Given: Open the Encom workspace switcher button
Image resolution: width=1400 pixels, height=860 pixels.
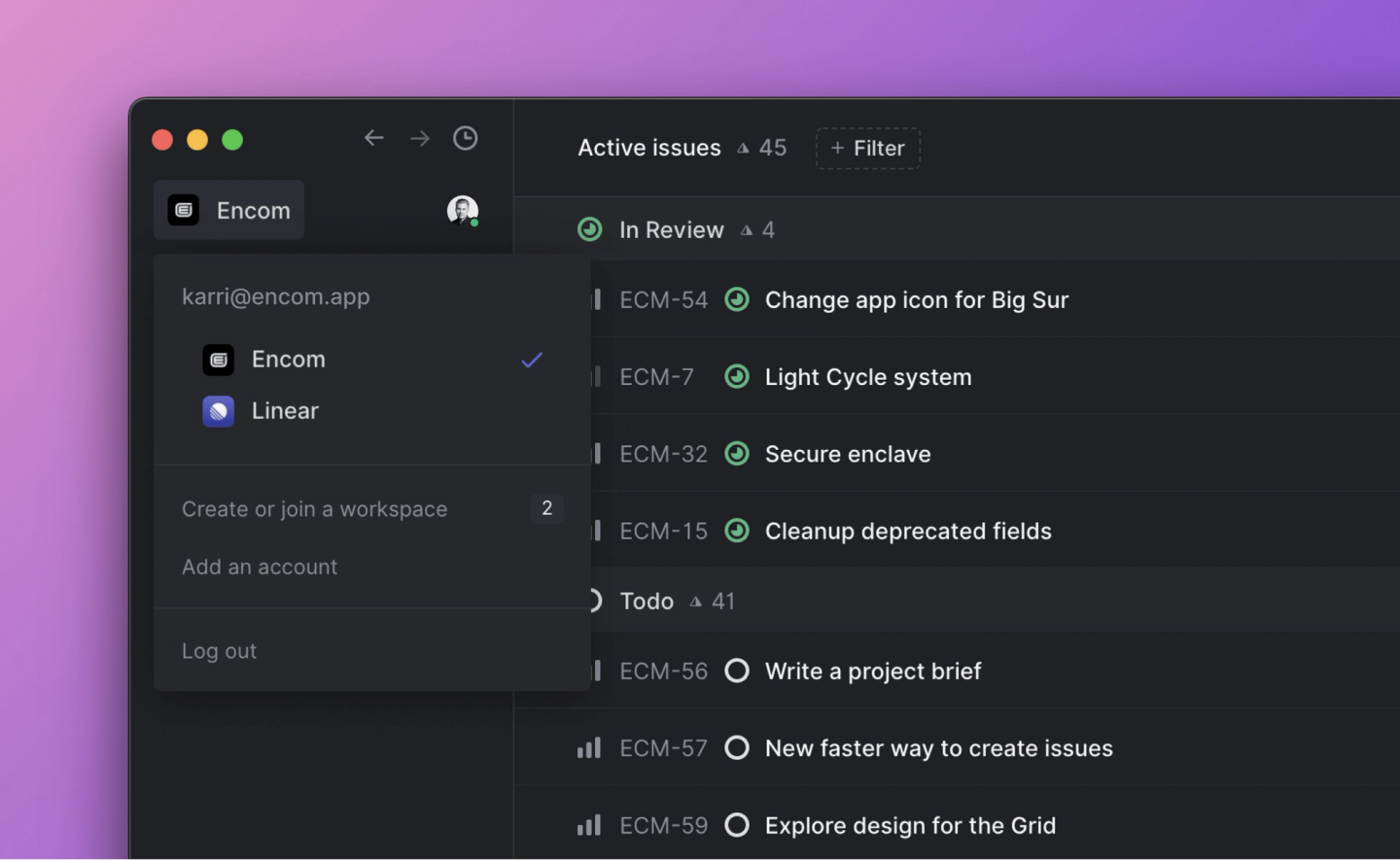Looking at the screenshot, I should 229,210.
